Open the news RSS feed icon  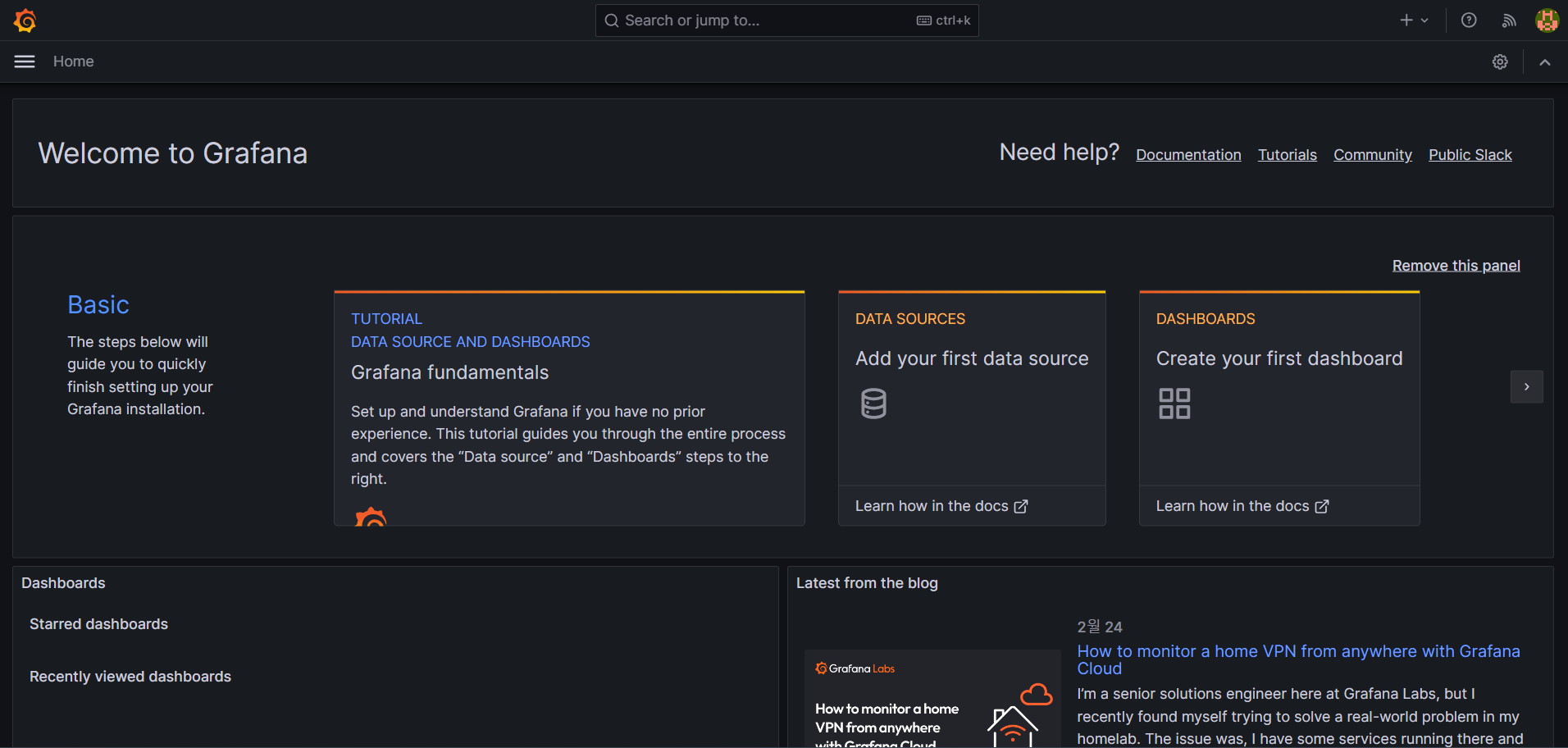pos(1509,21)
